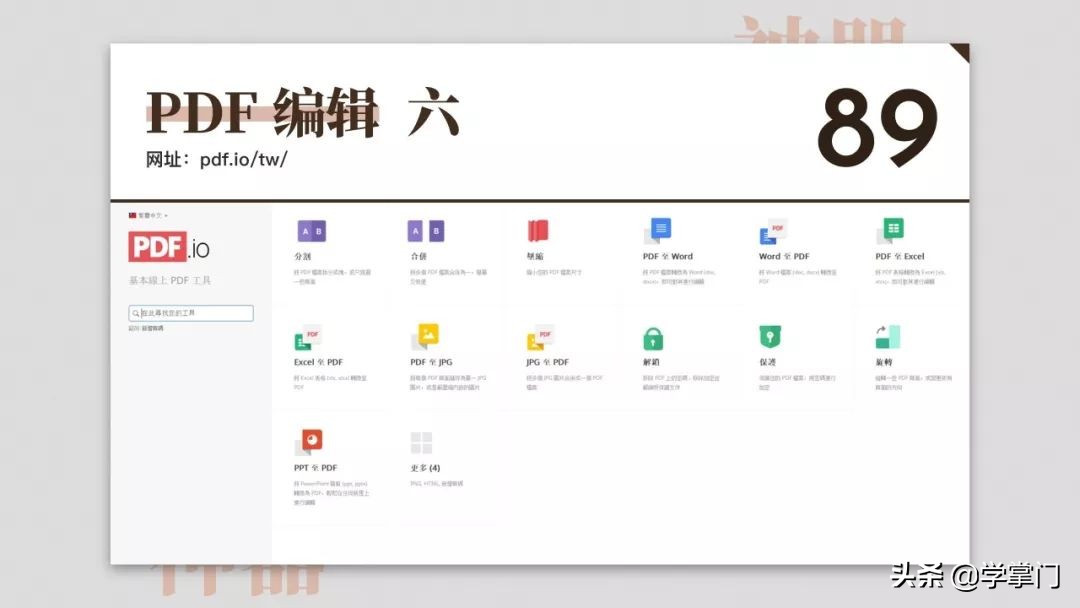Click the 基本線上 PDF 工具 heading link
Image resolution: width=1080 pixels, height=608 pixels.
point(168,280)
